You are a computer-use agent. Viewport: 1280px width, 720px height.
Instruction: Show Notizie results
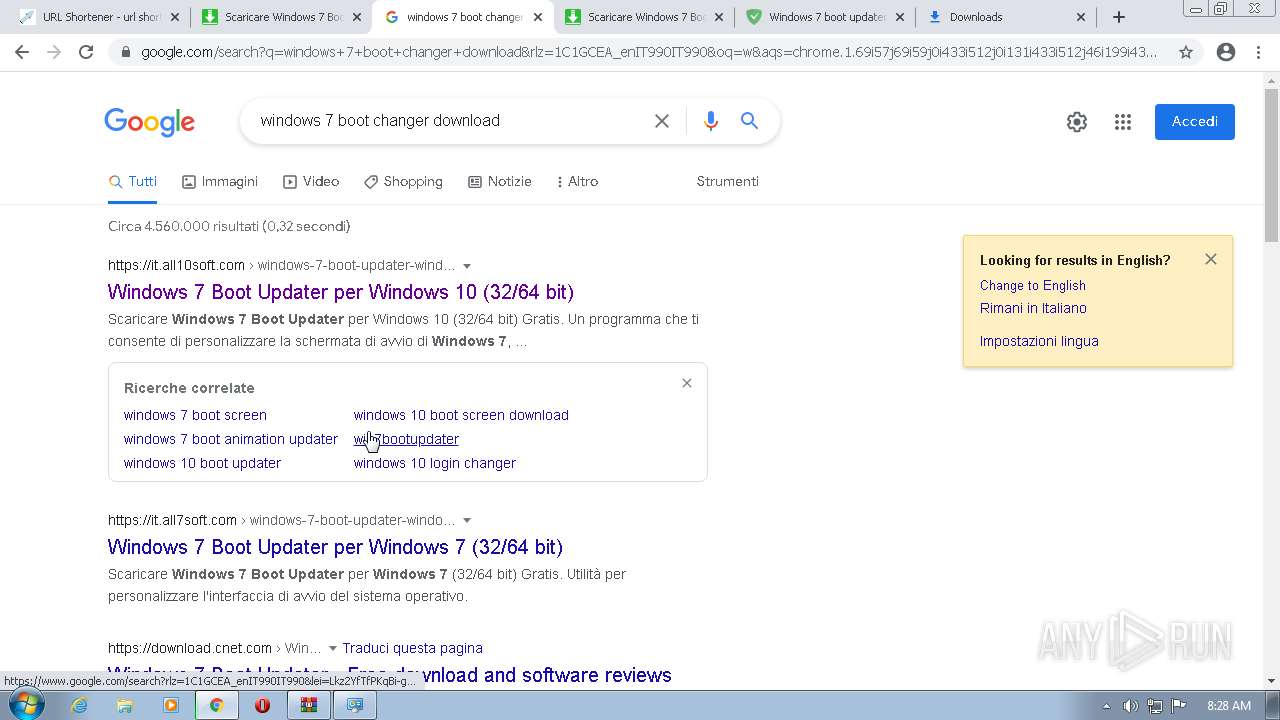[500, 182]
